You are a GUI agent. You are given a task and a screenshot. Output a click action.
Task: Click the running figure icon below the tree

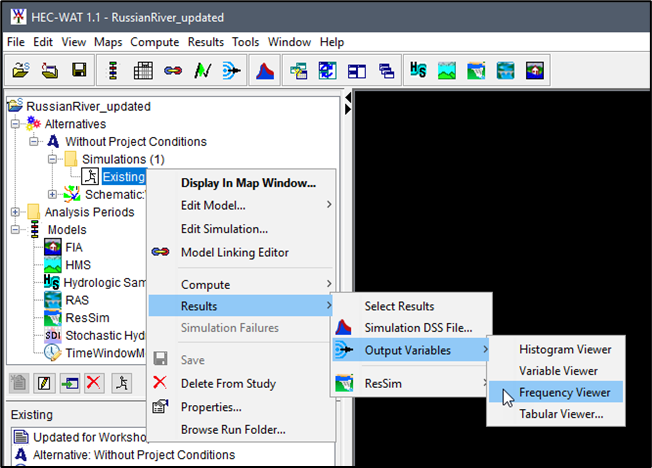(122, 383)
